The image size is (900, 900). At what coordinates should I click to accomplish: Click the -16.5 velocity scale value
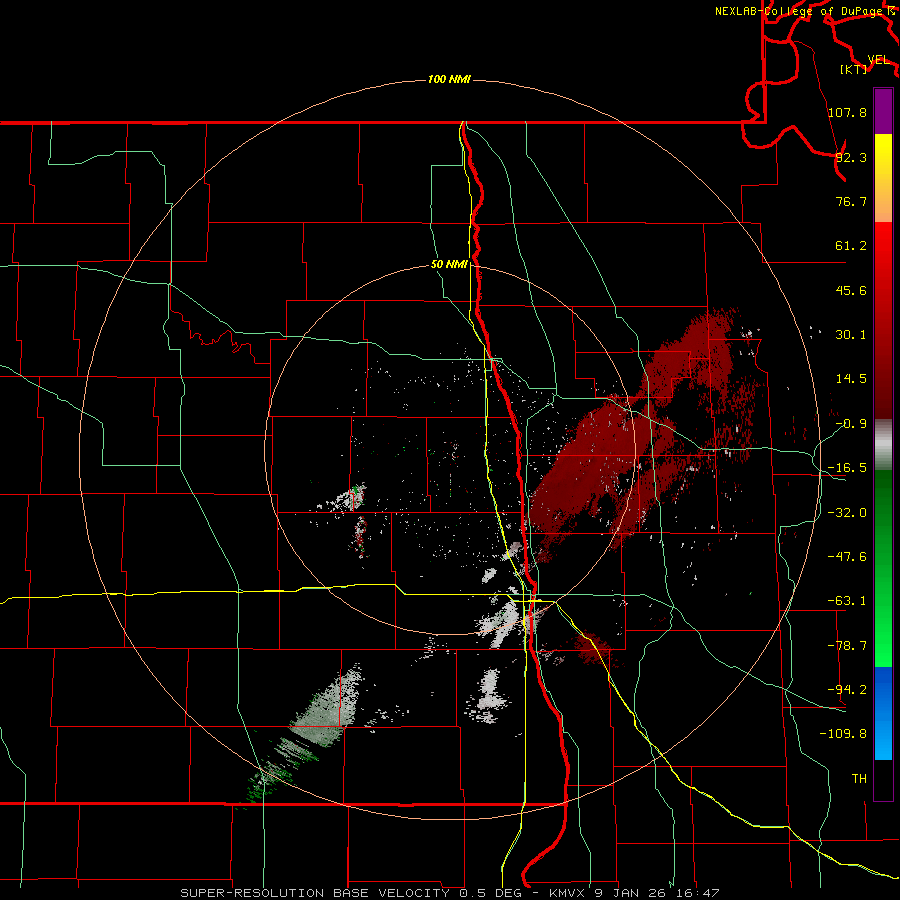[847, 468]
